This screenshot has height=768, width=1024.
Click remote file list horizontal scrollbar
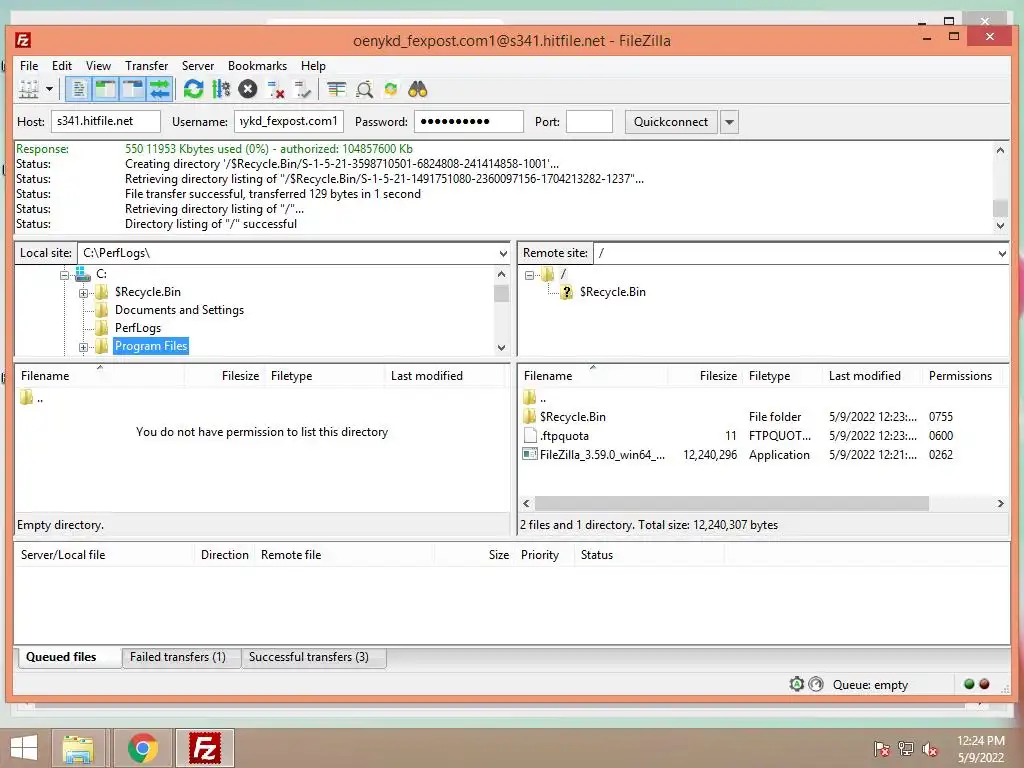coord(731,504)
